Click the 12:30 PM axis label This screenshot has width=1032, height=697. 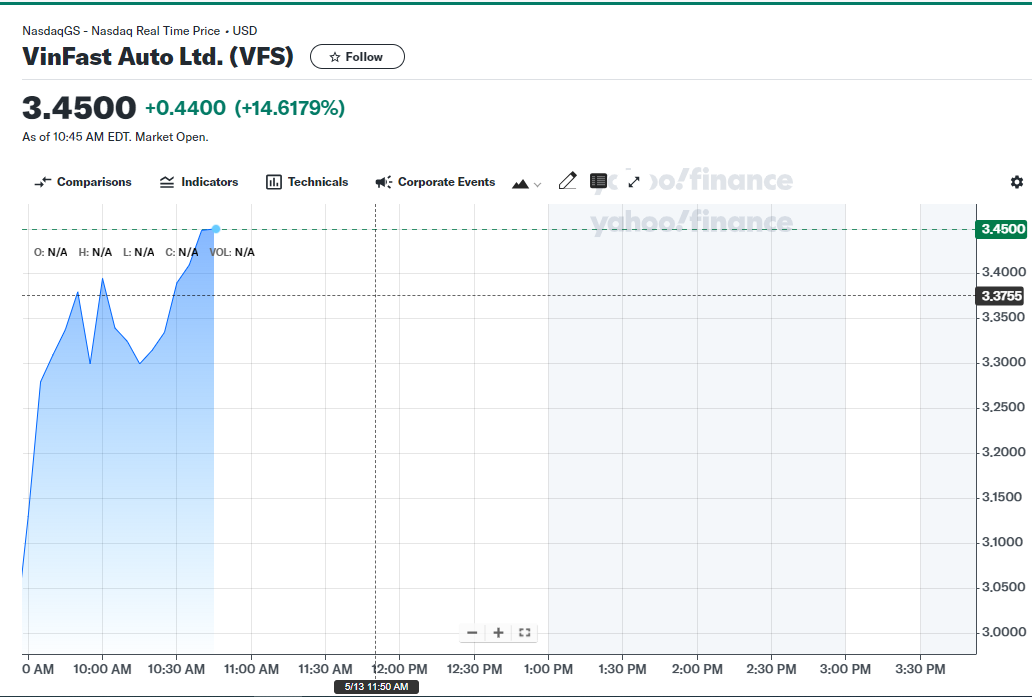(x=475, y=669)
